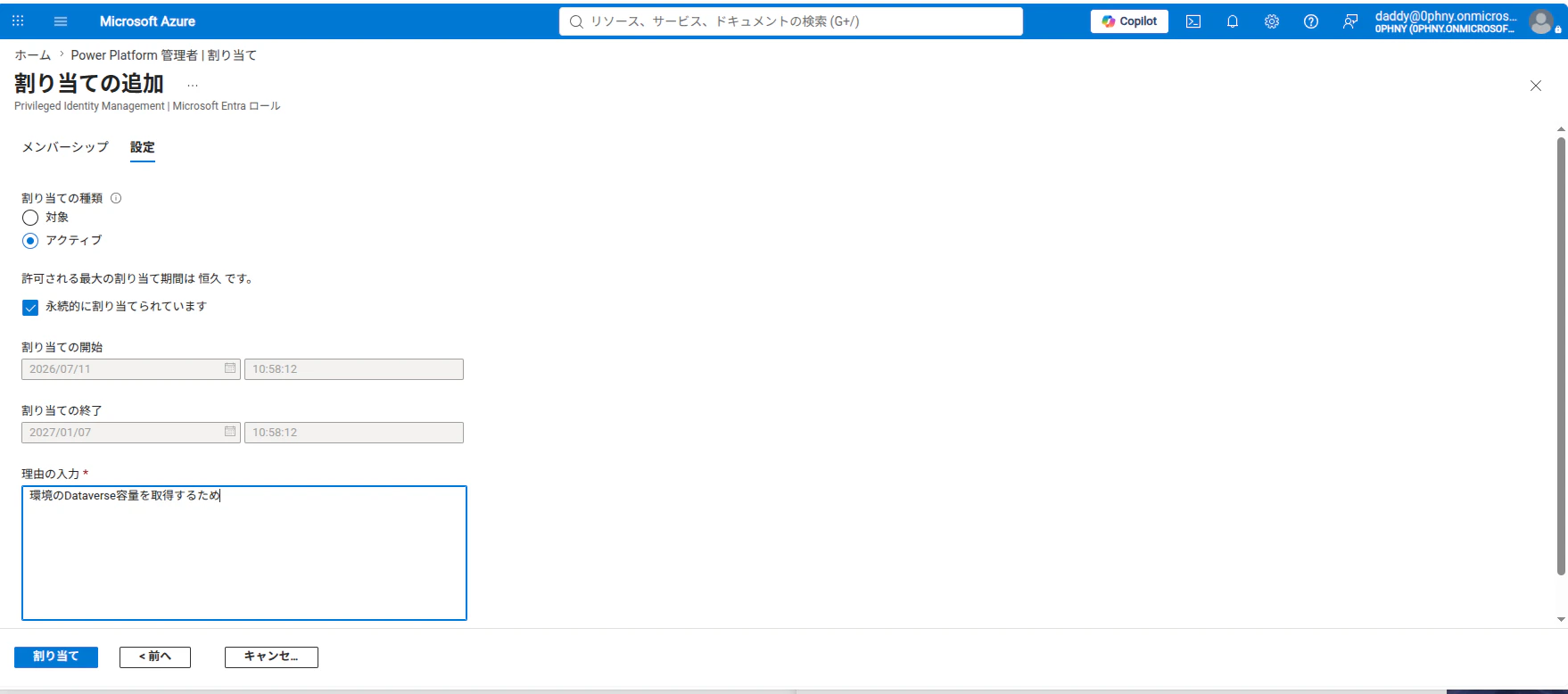Click the search magnifier icon
Viewport: 1568px width, 694px height.
click(x=576, y=21)
